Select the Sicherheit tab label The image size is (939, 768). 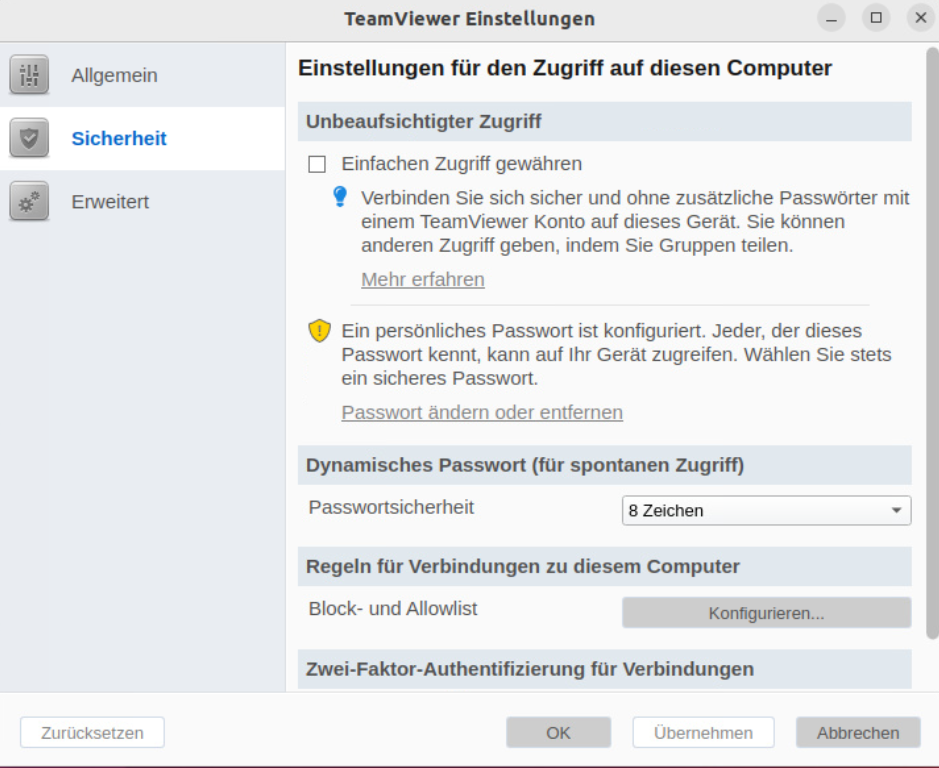tap(119, 138)
